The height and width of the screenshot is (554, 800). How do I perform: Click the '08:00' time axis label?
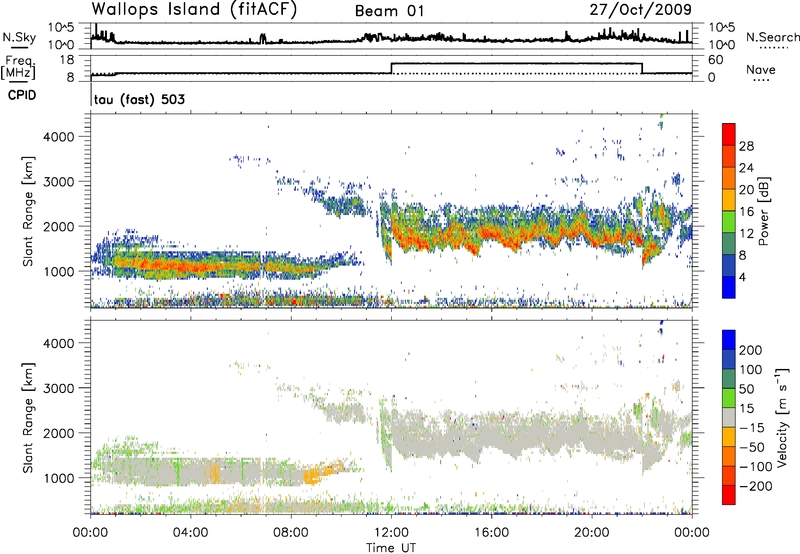(290, 533)
